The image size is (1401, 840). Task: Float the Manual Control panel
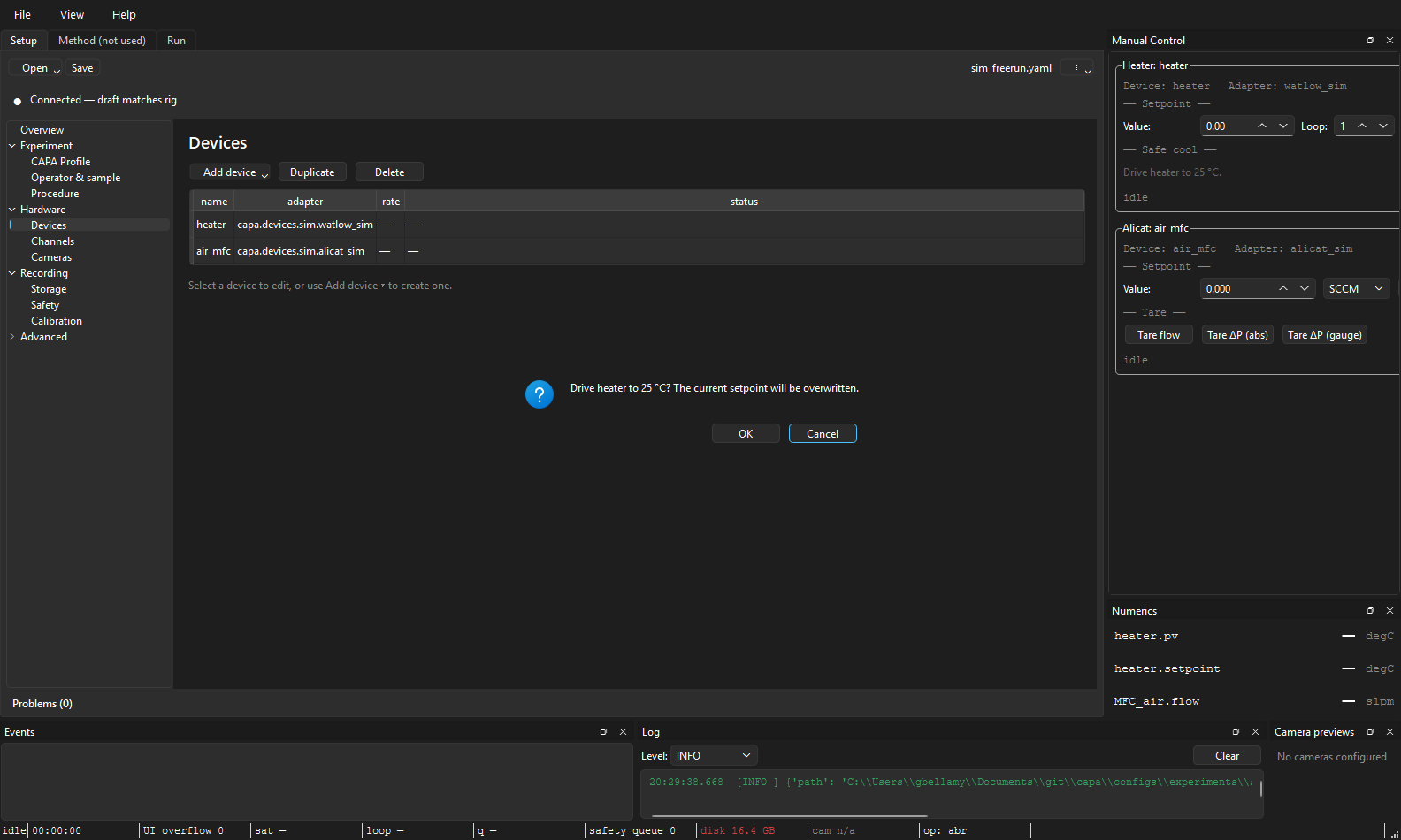coord(1370,41)
